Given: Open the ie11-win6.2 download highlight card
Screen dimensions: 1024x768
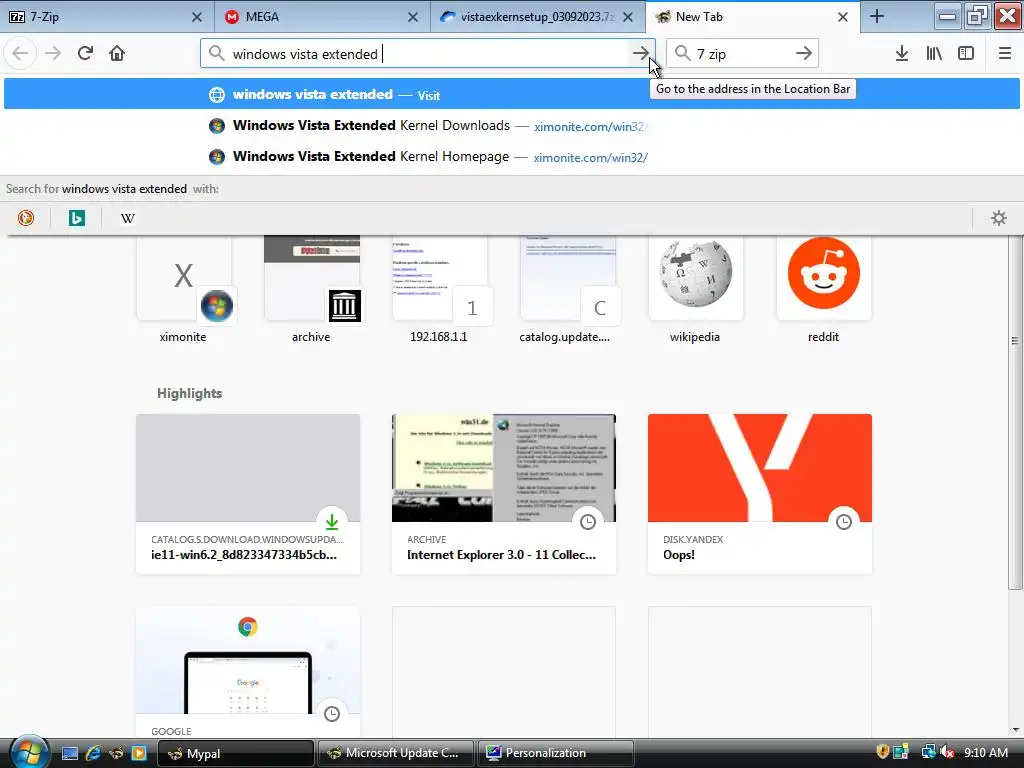Looking at the screenshot, I should [248, 494].
